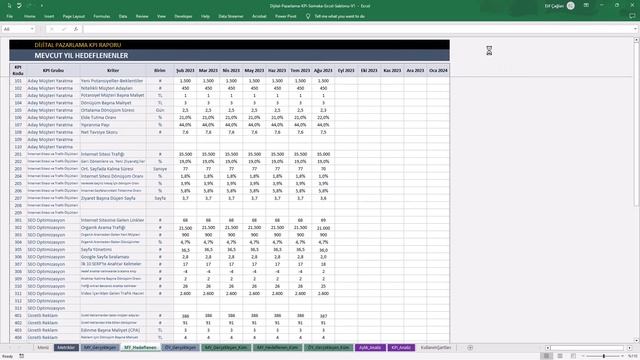
Task: Open the Data Streamer ribbon tab
Action: pos(231,16)
